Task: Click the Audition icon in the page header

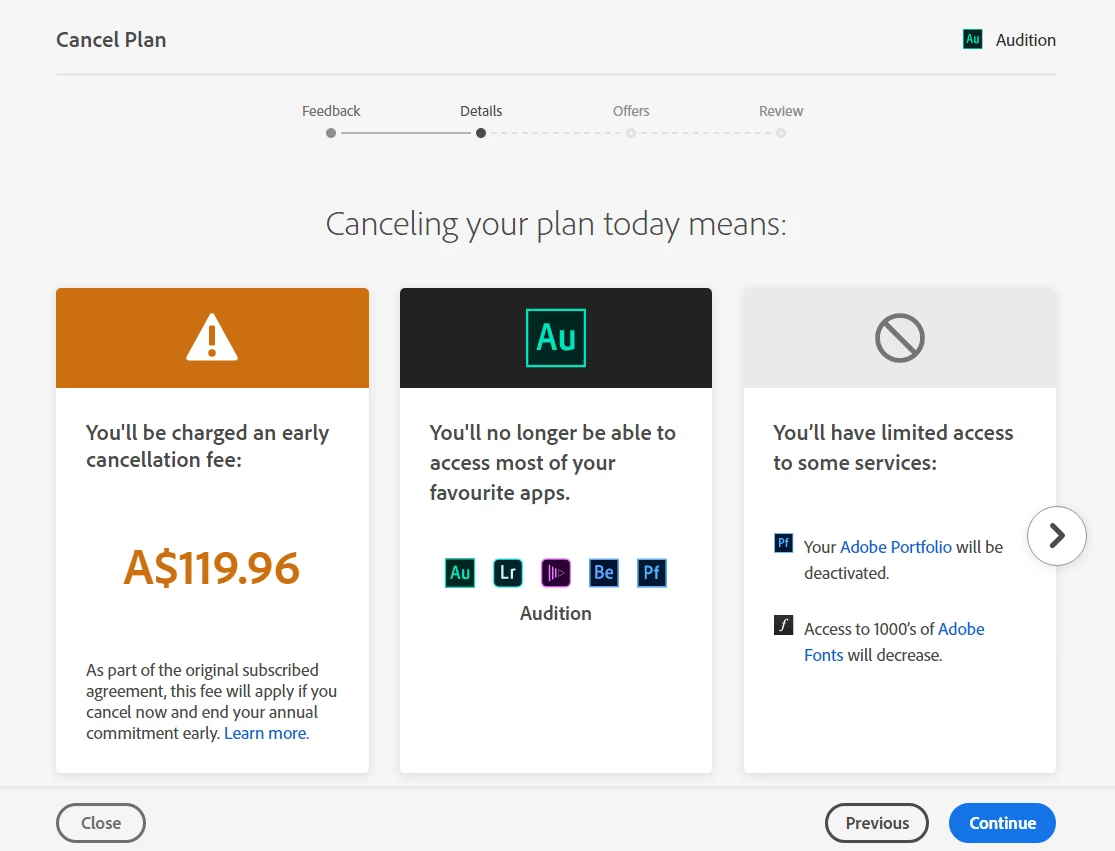Action: [x=972, y=40]
